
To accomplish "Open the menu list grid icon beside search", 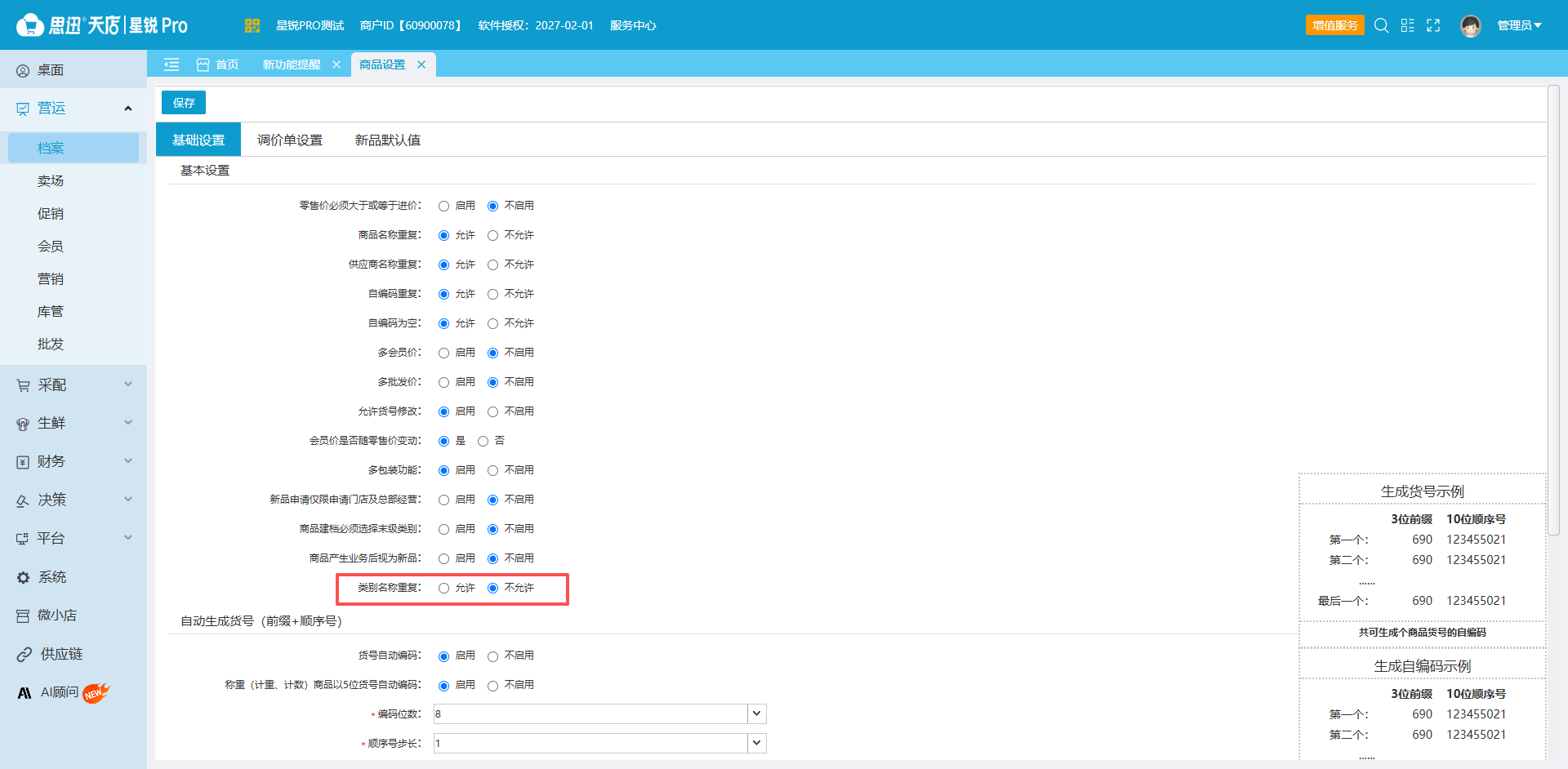I will pyautogui.click(x=1407, y=25).
